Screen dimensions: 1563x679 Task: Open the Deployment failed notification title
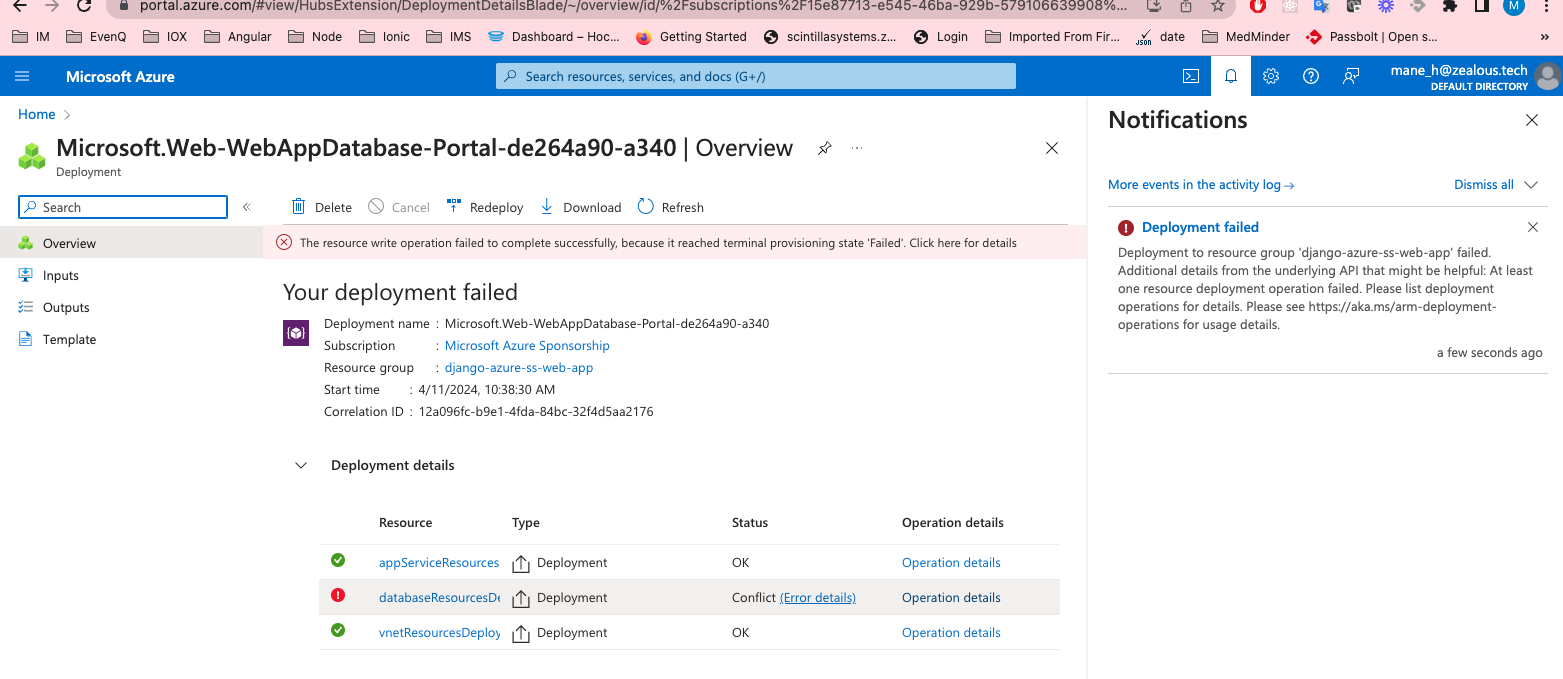pyautogui.click(x=1200, y=227)
